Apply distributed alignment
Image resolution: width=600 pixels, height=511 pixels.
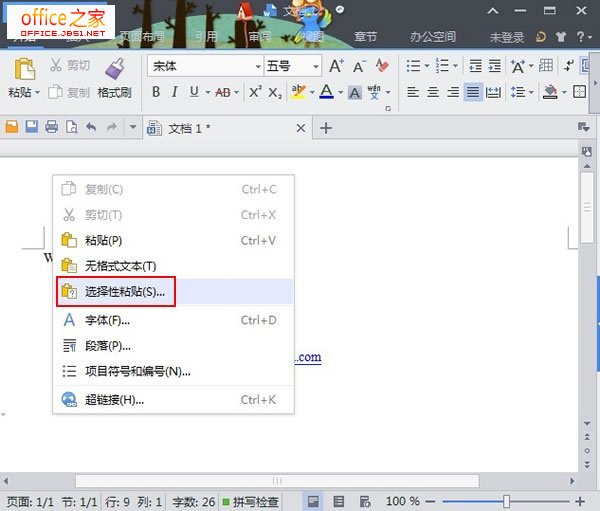[493, 92]
